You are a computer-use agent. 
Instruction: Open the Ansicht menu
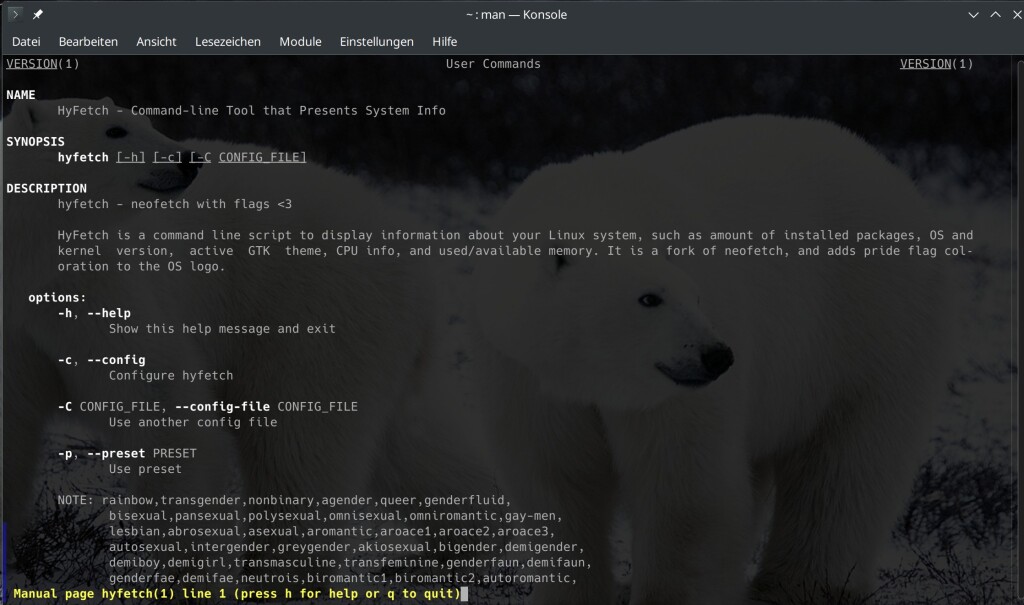(156, 42)
